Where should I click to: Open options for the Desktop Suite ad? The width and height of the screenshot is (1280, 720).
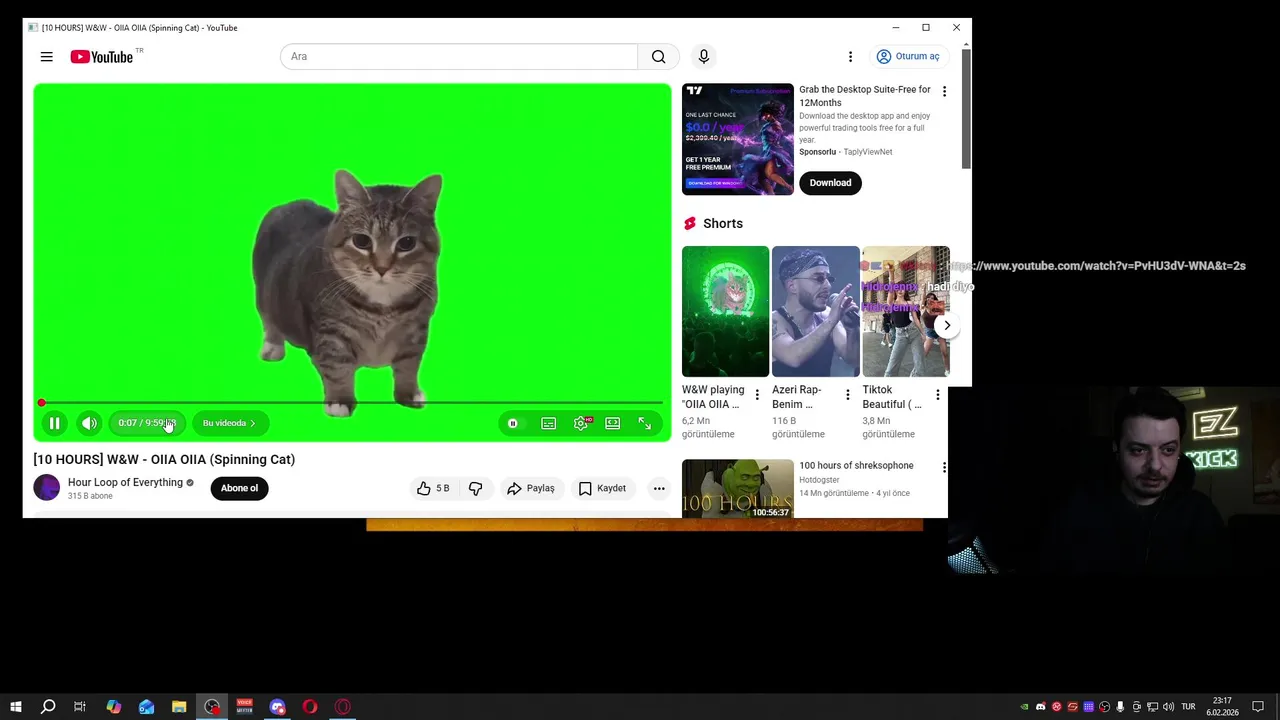944,91
